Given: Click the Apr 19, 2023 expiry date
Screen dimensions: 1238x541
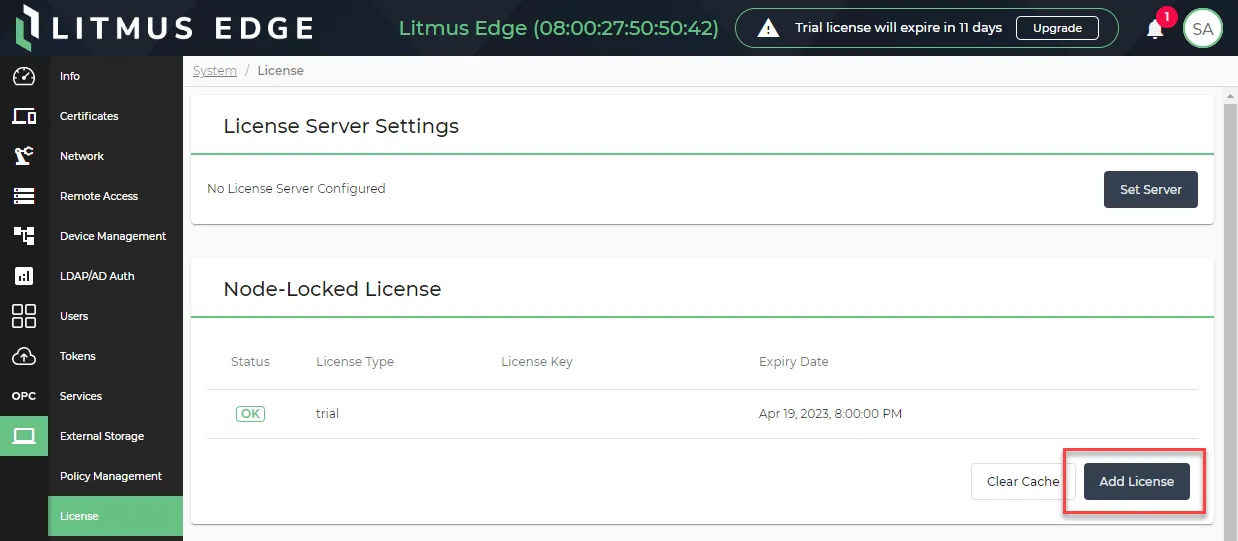Looking at the screenshot, I should coord(830,413).
